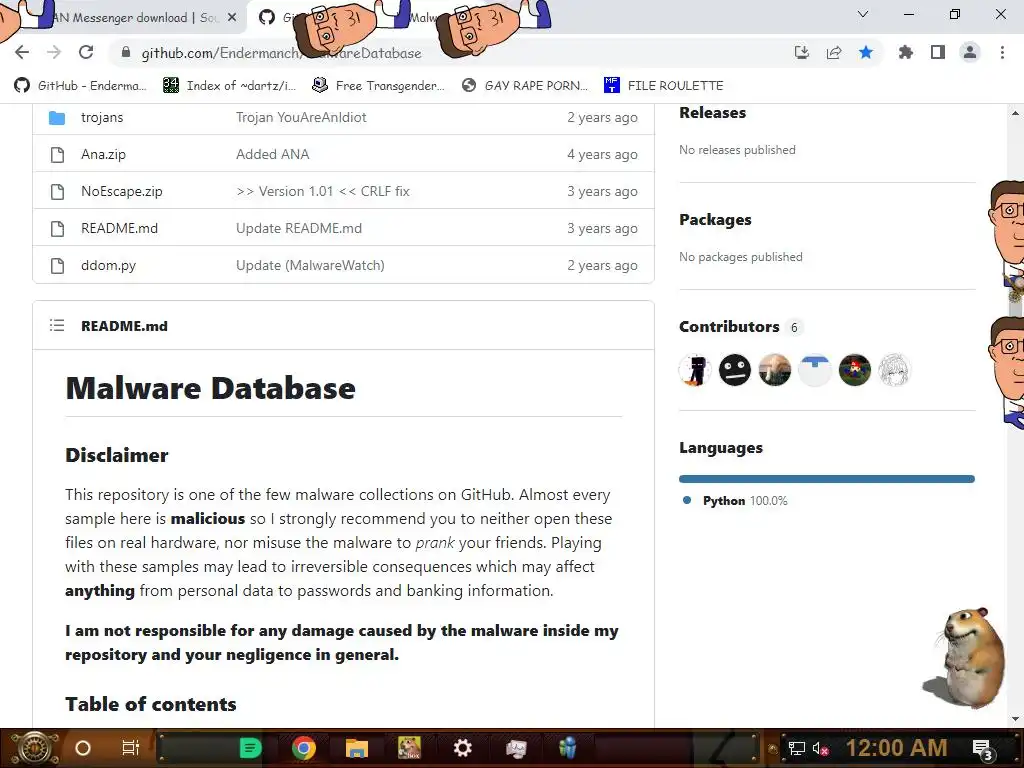Click the file icon beside ddom.py
Screen dimensions: 1024x768
coord(57,266)
